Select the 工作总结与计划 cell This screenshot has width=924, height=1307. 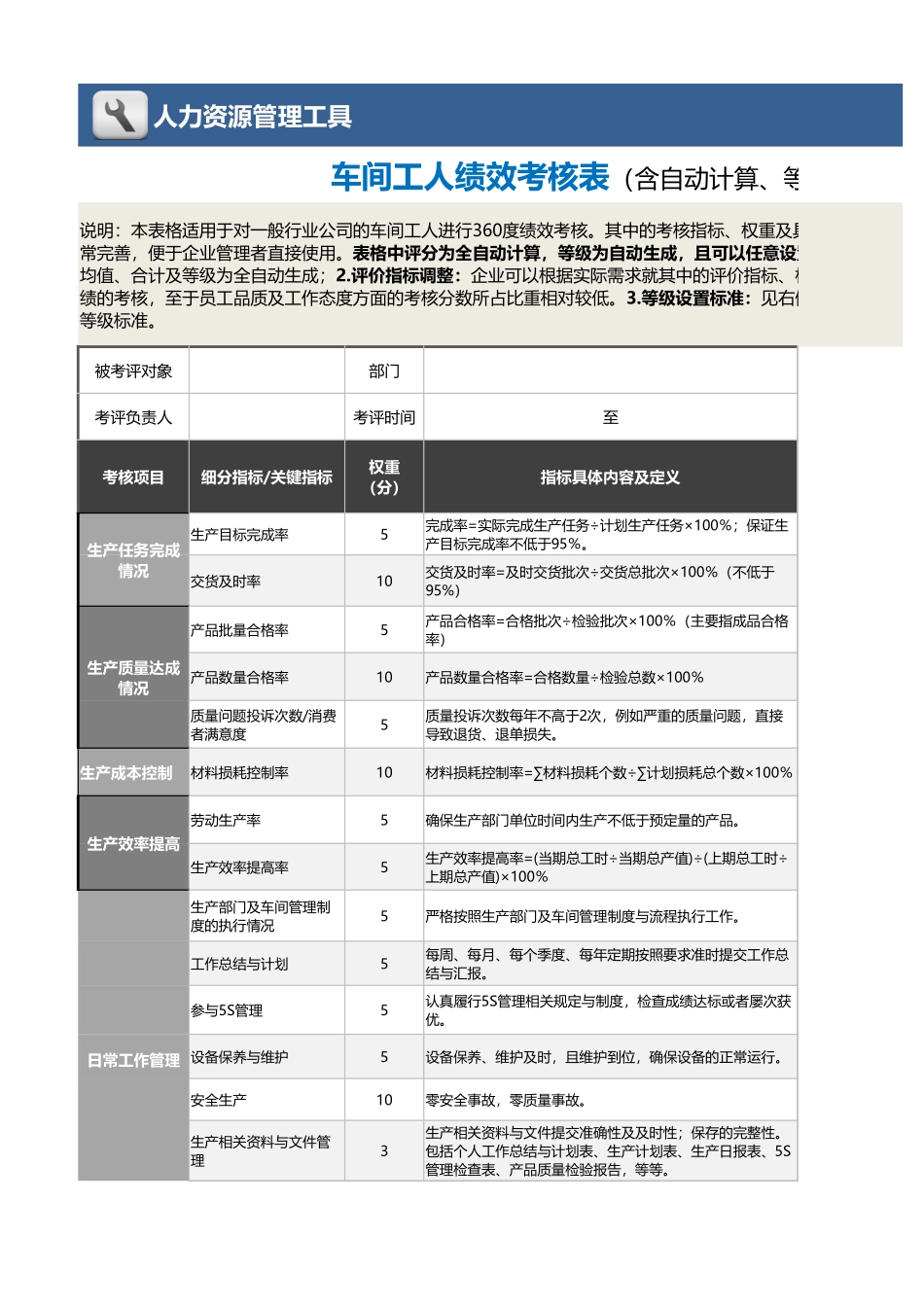[267, 964]
